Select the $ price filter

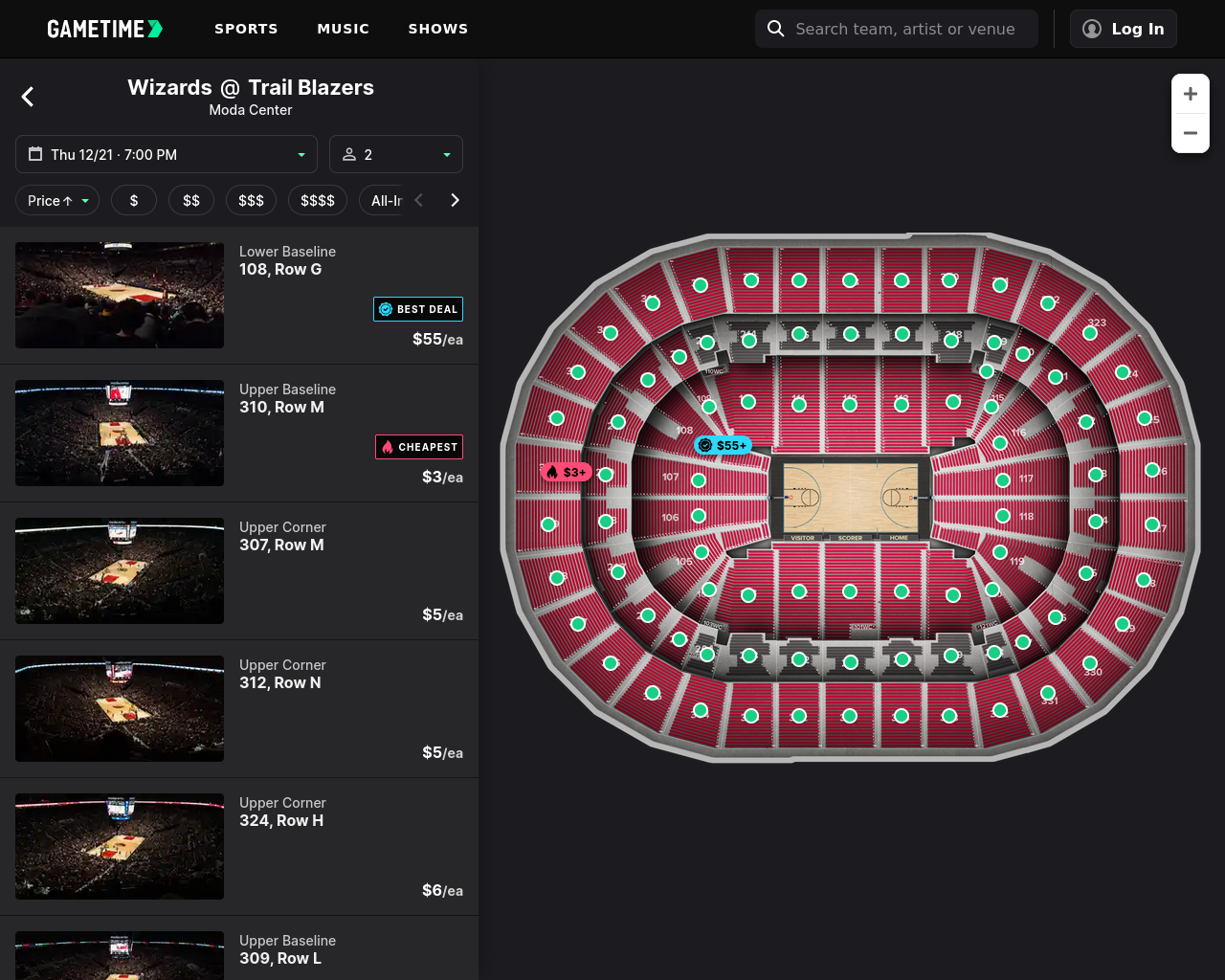[x=134, y=200]
